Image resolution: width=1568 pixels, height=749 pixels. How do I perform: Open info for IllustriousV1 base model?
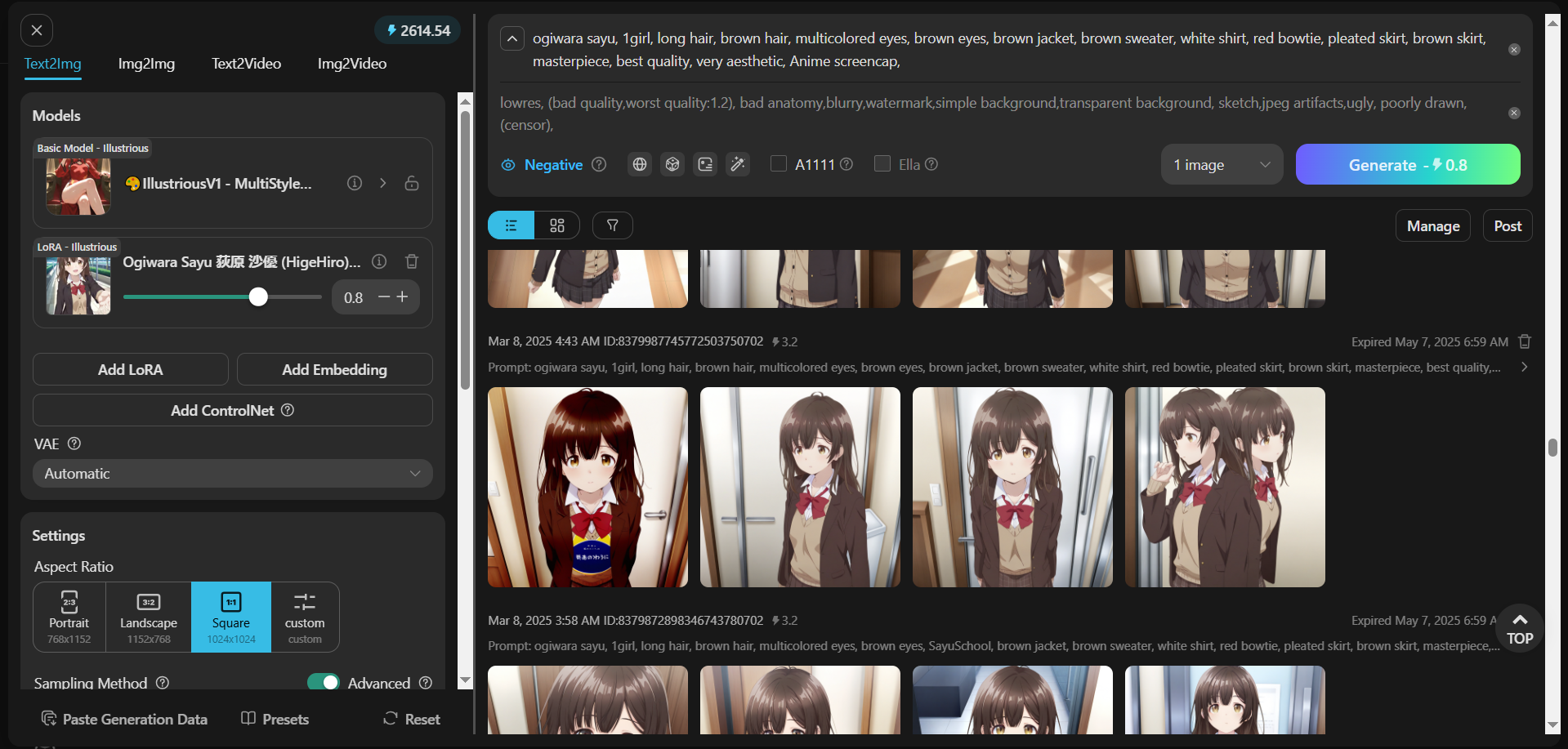point(355,183)
